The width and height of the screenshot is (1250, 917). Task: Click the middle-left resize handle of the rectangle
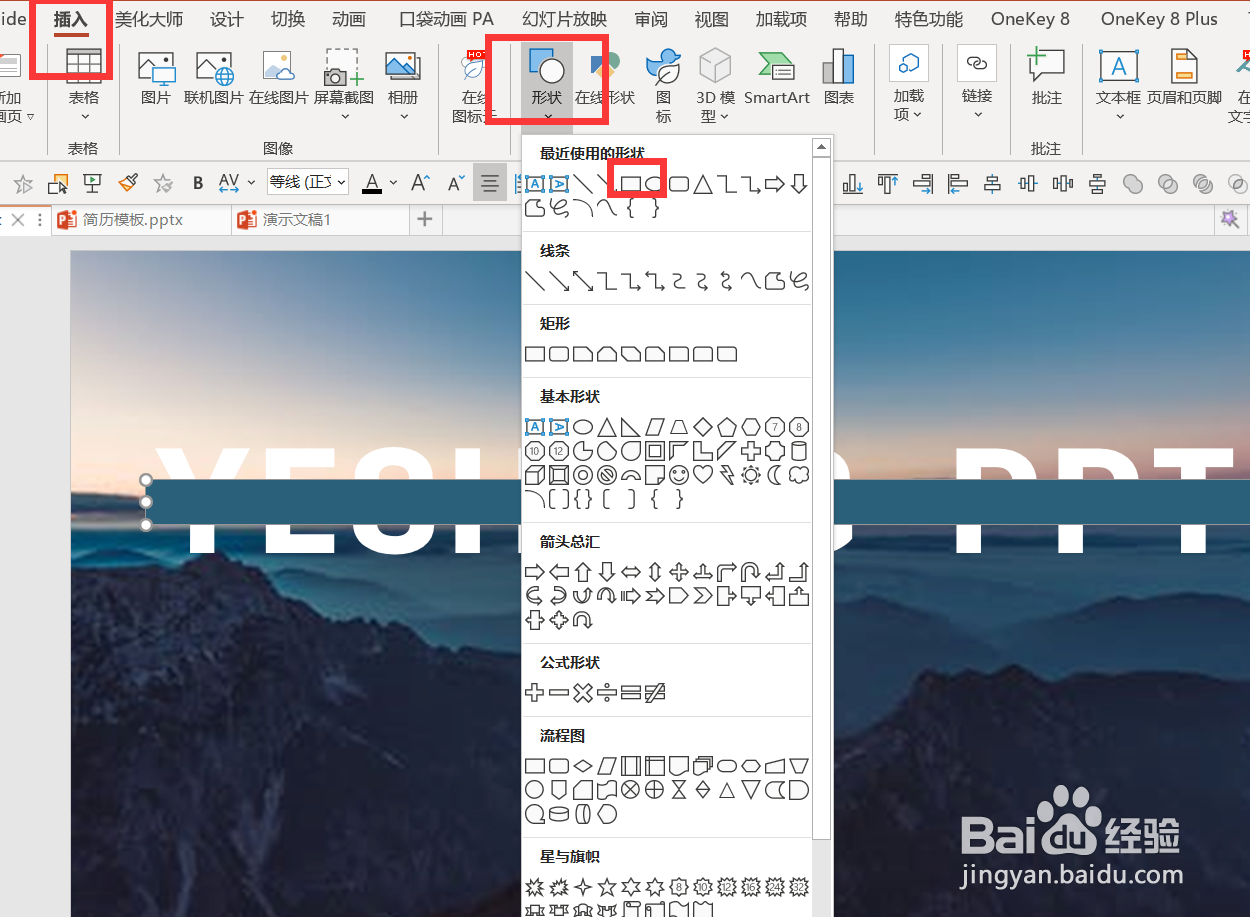coord(146,502)
